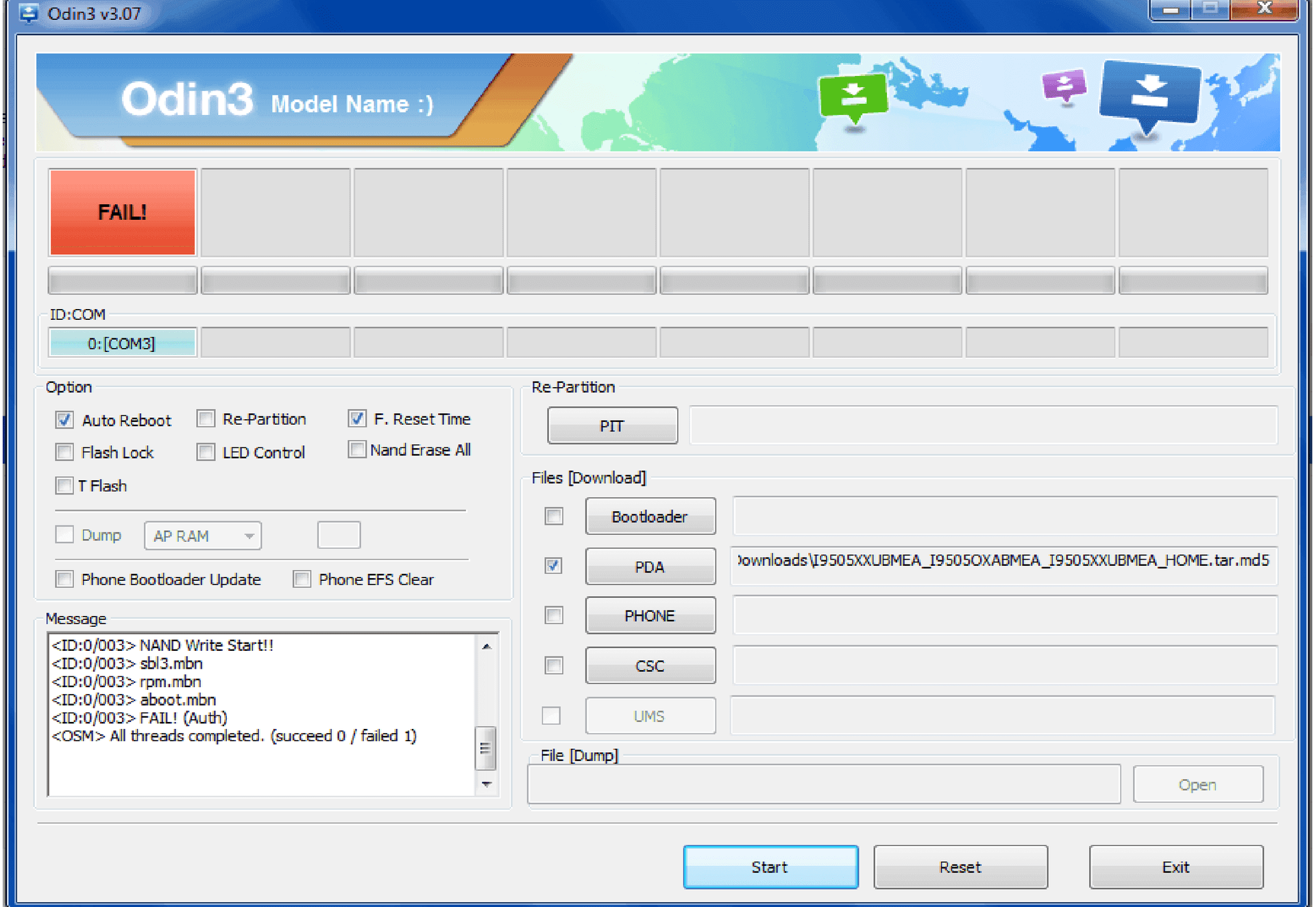Open the AP RAM dropdown
This screenshot has width=1316, height=907.
pyautogui.click(x=203, y=536)
